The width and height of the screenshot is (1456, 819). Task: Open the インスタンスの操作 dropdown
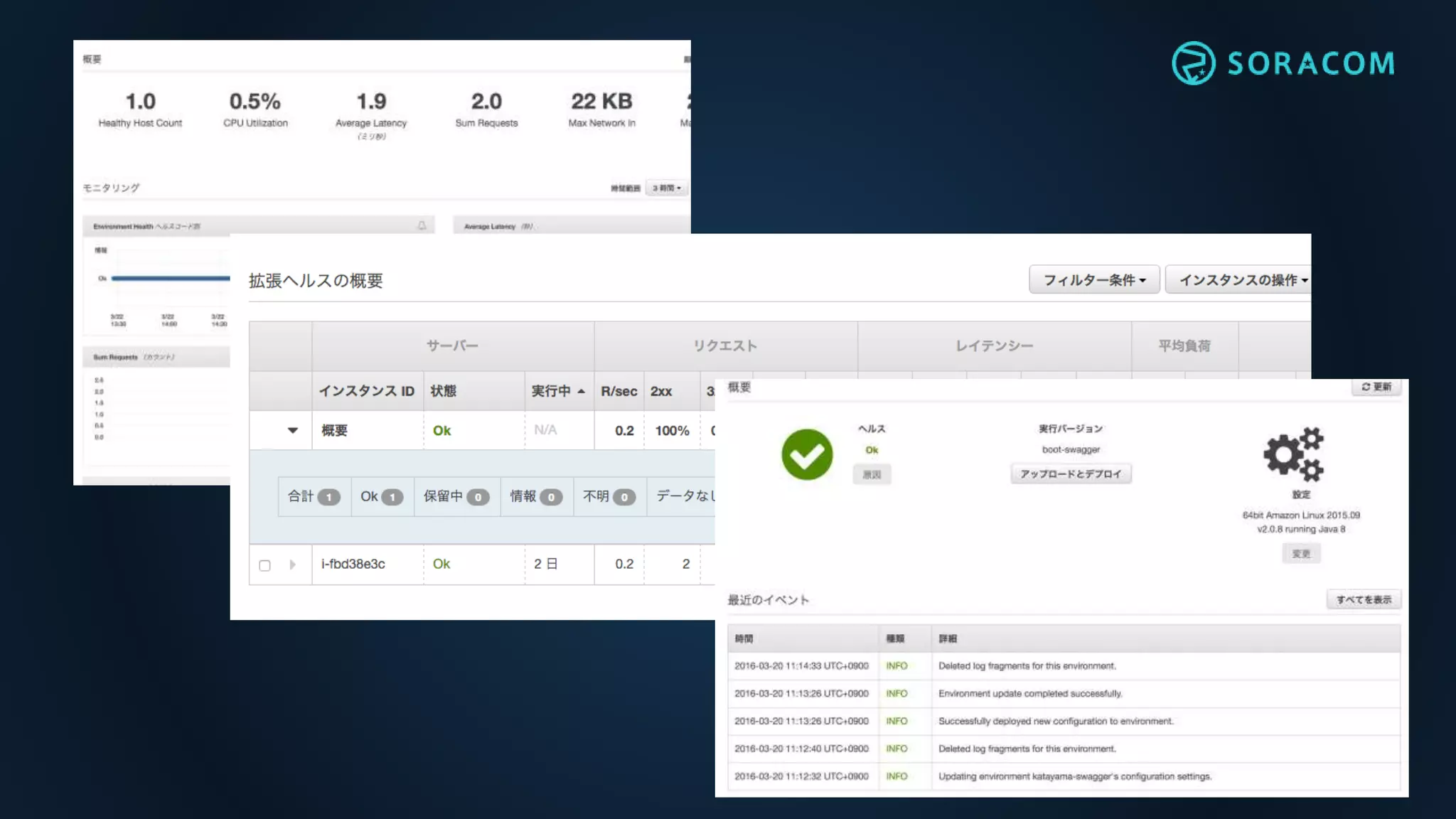(1241, 279)
